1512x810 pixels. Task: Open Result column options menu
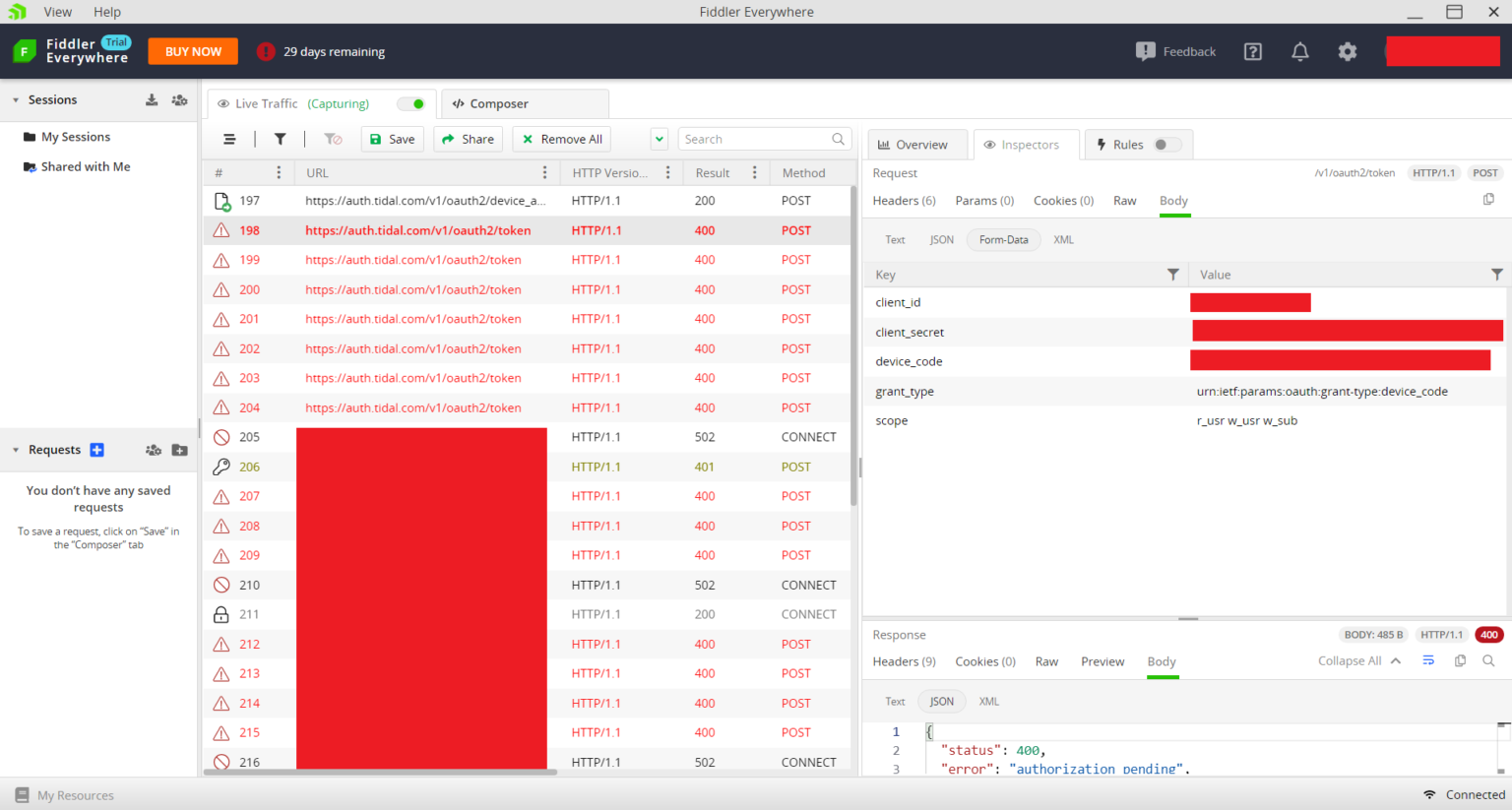click(755, 172)
